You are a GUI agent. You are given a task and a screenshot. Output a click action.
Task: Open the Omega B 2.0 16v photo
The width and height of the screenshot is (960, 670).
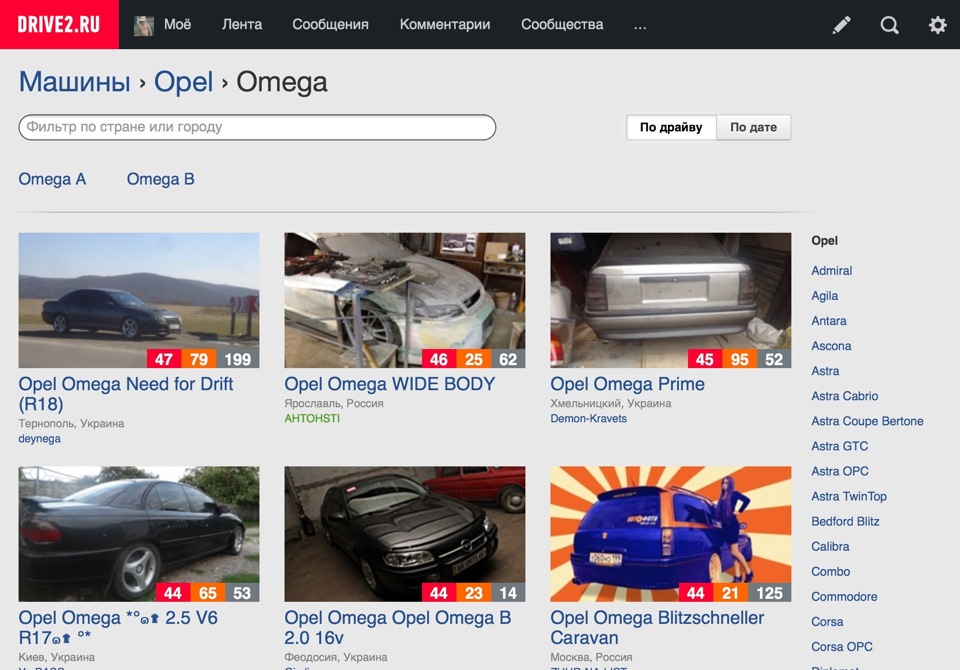pyautogui.click(x=405, y=534)
